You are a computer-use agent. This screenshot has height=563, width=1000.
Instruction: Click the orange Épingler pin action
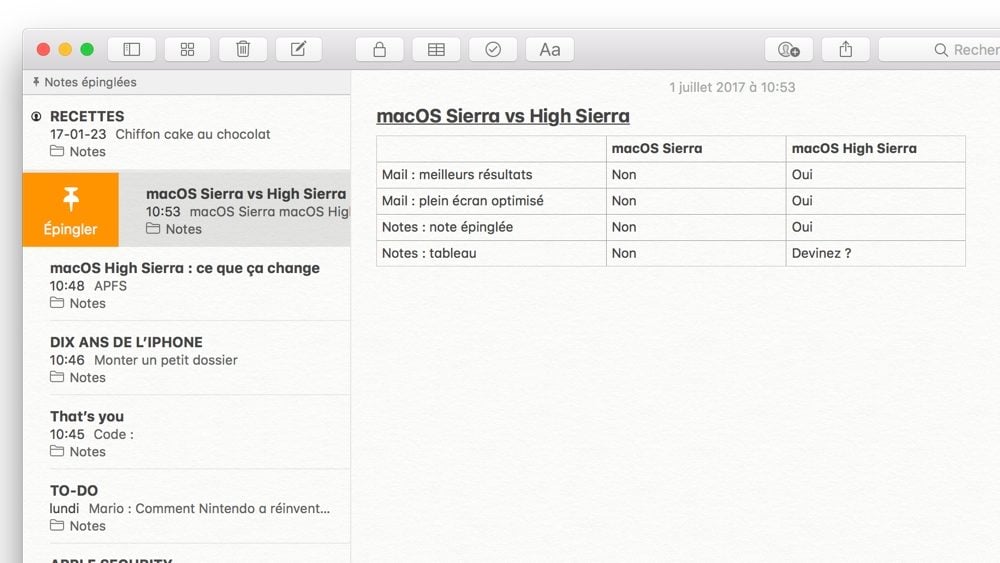click(70, 209)
